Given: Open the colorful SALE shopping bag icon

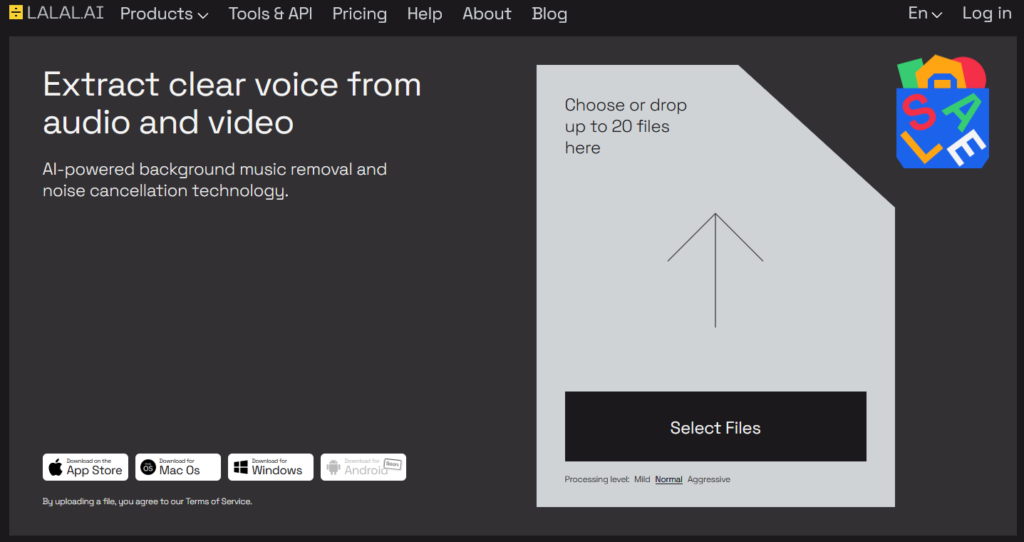Looking at the screenshot, I should coord(941,112).
